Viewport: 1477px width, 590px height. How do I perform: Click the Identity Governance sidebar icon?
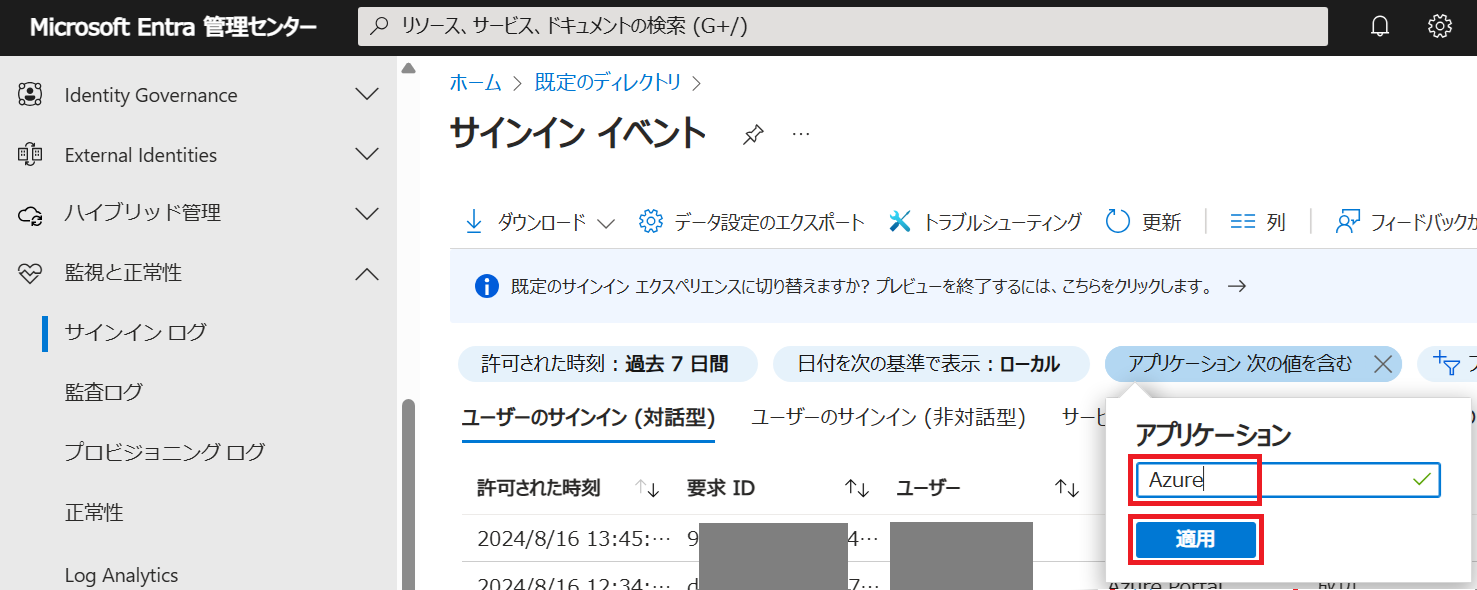(x=30, y=95)
